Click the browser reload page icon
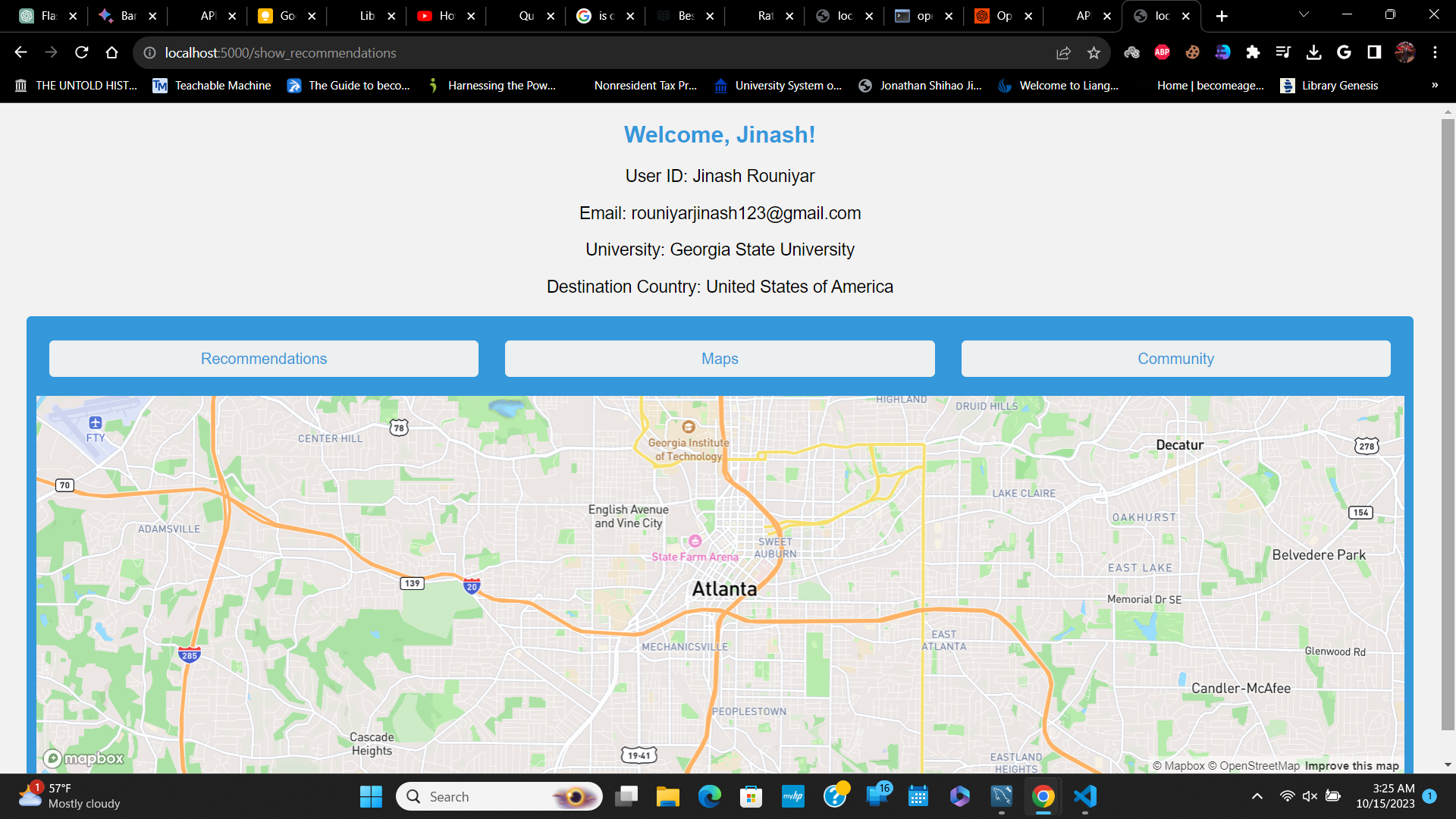The width and height of the screenshot is (1456, 819). (x=82, y=52)
